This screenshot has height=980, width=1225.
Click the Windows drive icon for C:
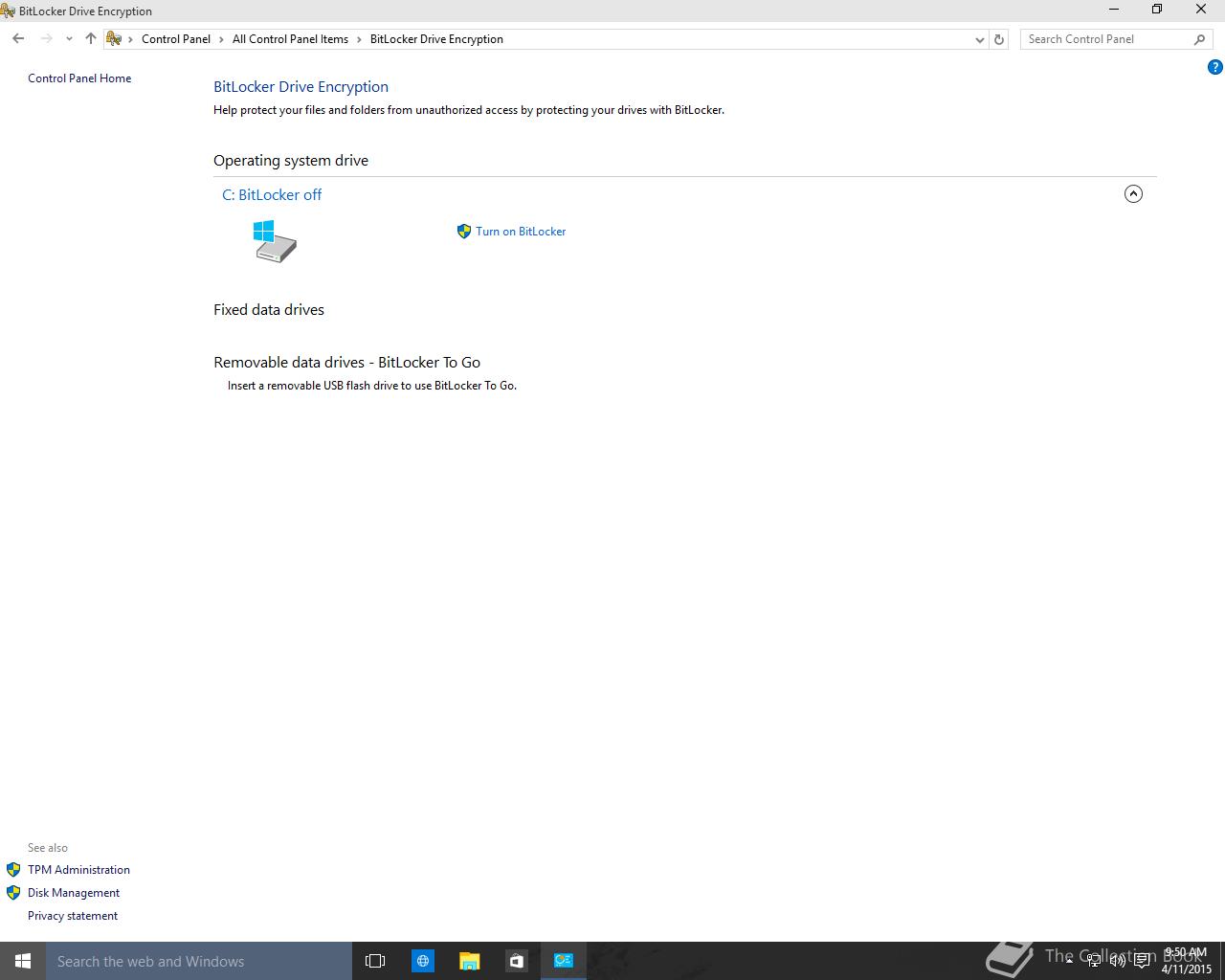[275, 241]
